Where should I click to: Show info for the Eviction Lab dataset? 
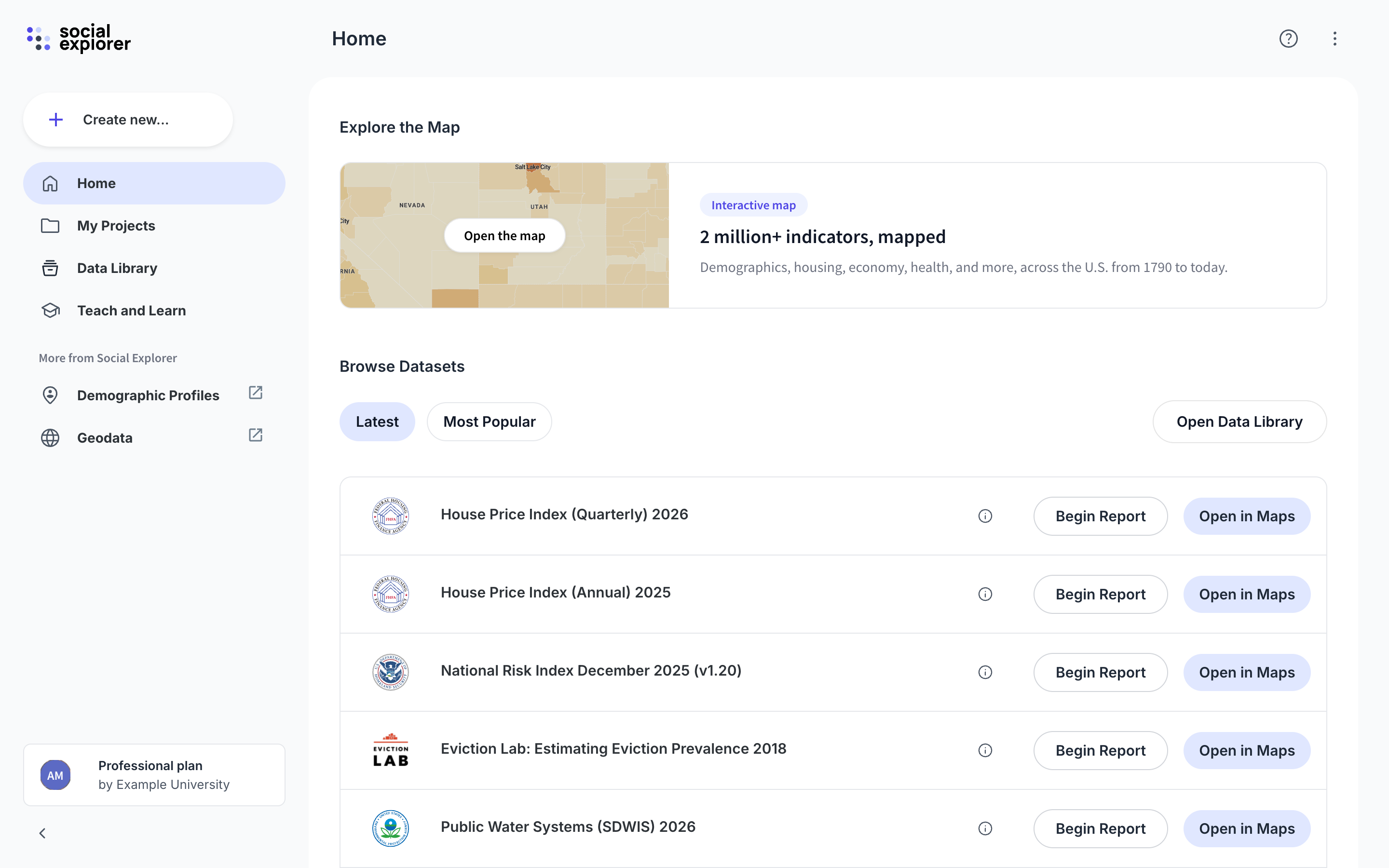coord(985,750)
